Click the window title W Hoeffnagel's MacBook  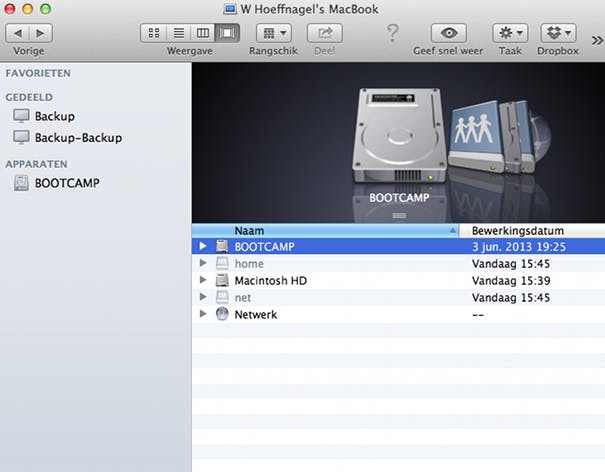pos(309,9)
